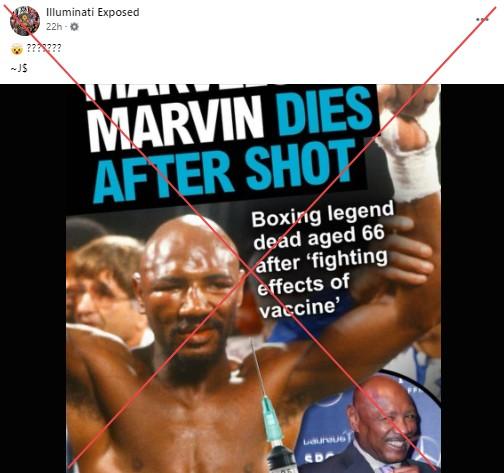Image resolution: width=504 pixels, height=473 pixels.
Task: Click the circular inset photo of smiling man
Action: click(368, 422)
